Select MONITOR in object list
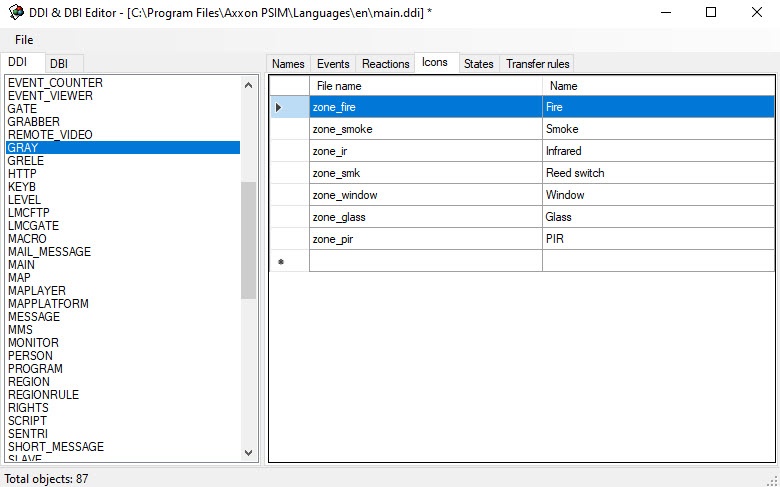 tap(123, 342)
